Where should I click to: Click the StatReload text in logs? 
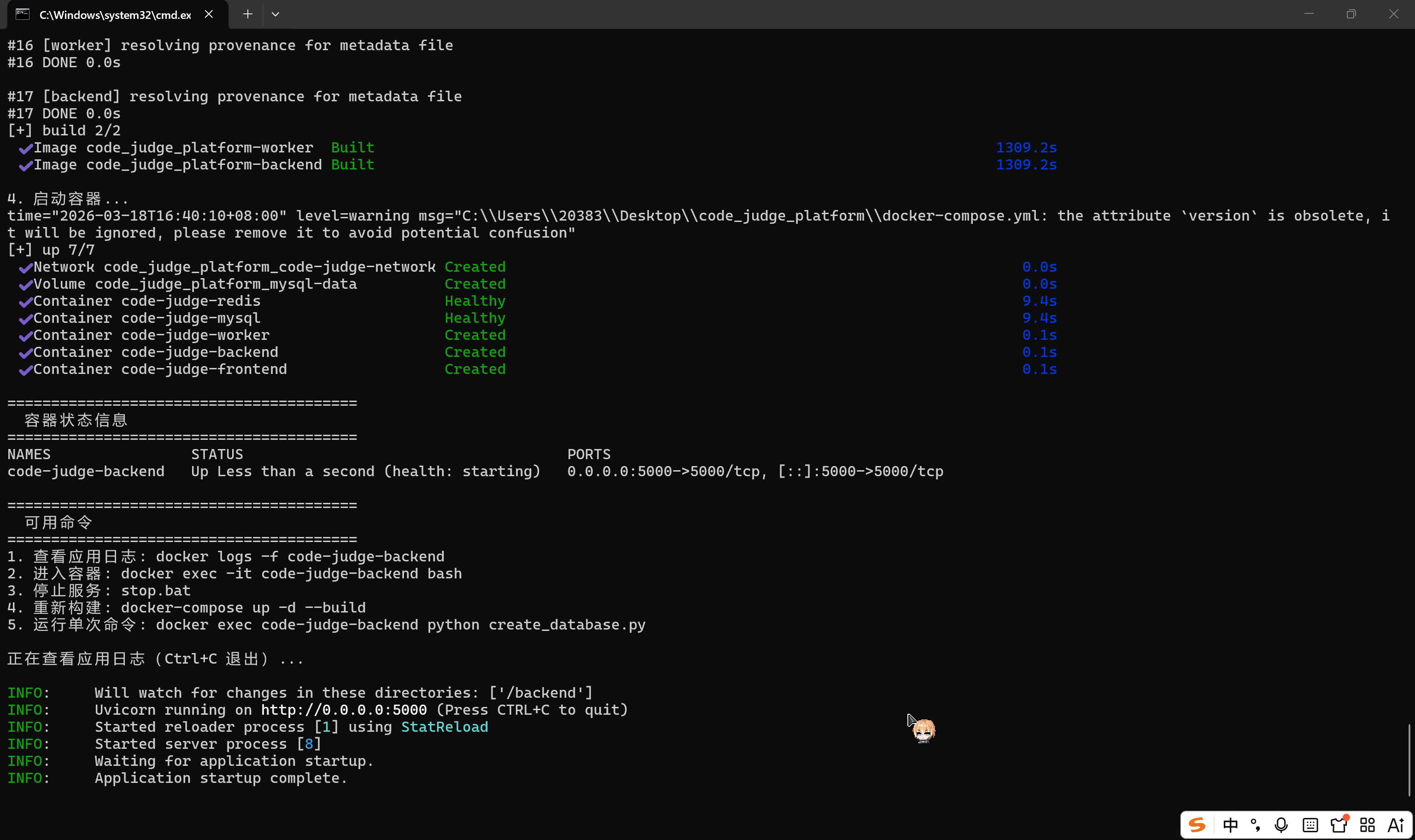tap(444, 727)
